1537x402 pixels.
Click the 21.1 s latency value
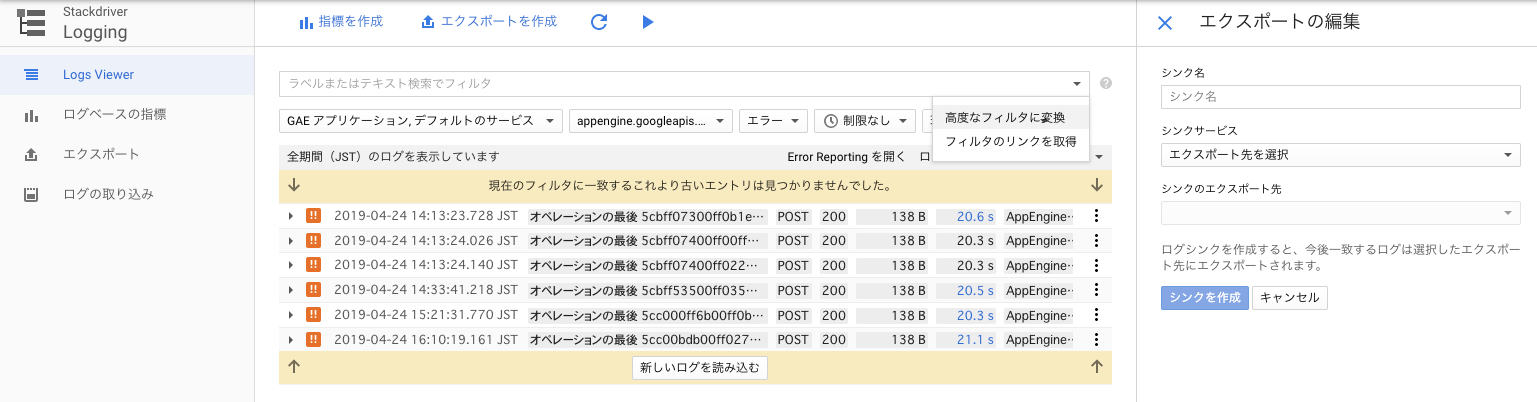point(975,340)
